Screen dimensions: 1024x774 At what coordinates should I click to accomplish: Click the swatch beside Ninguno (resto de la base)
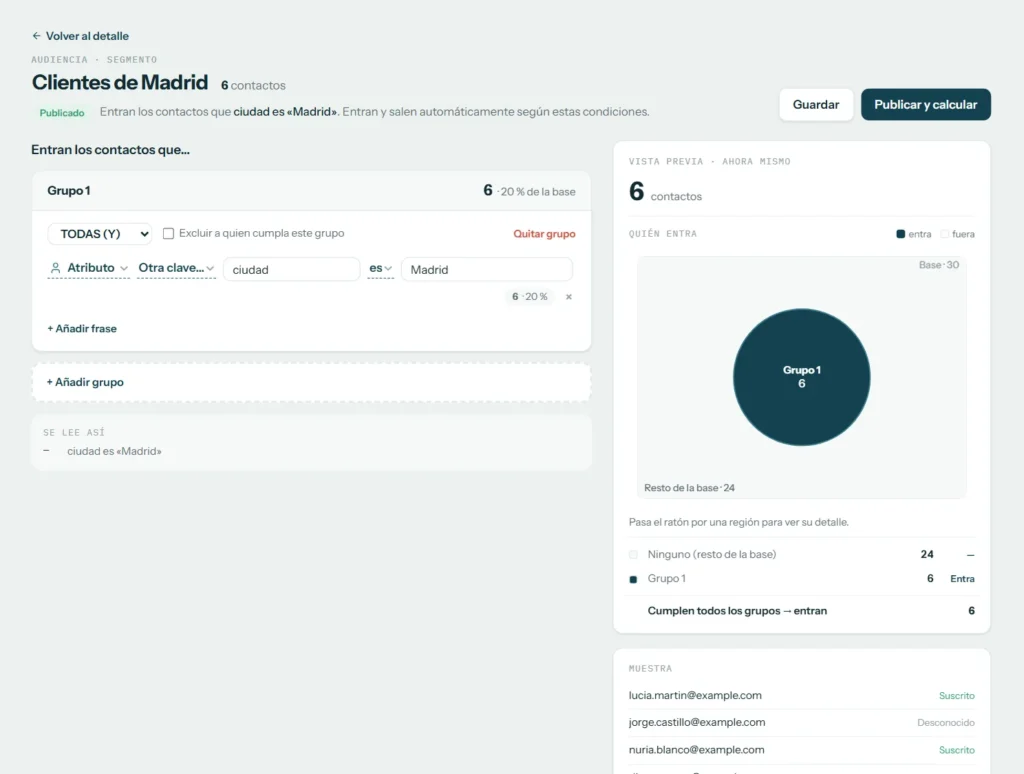click(633, 555)
